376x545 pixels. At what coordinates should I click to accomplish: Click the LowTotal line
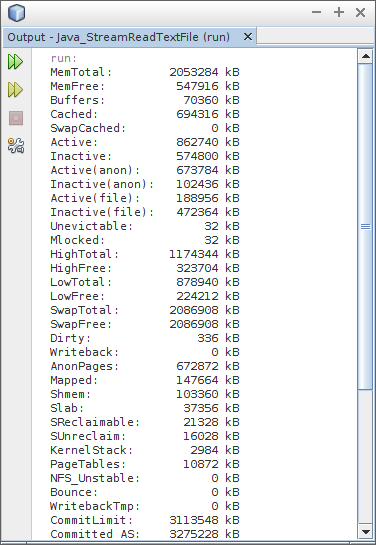(x=145, y=282)
